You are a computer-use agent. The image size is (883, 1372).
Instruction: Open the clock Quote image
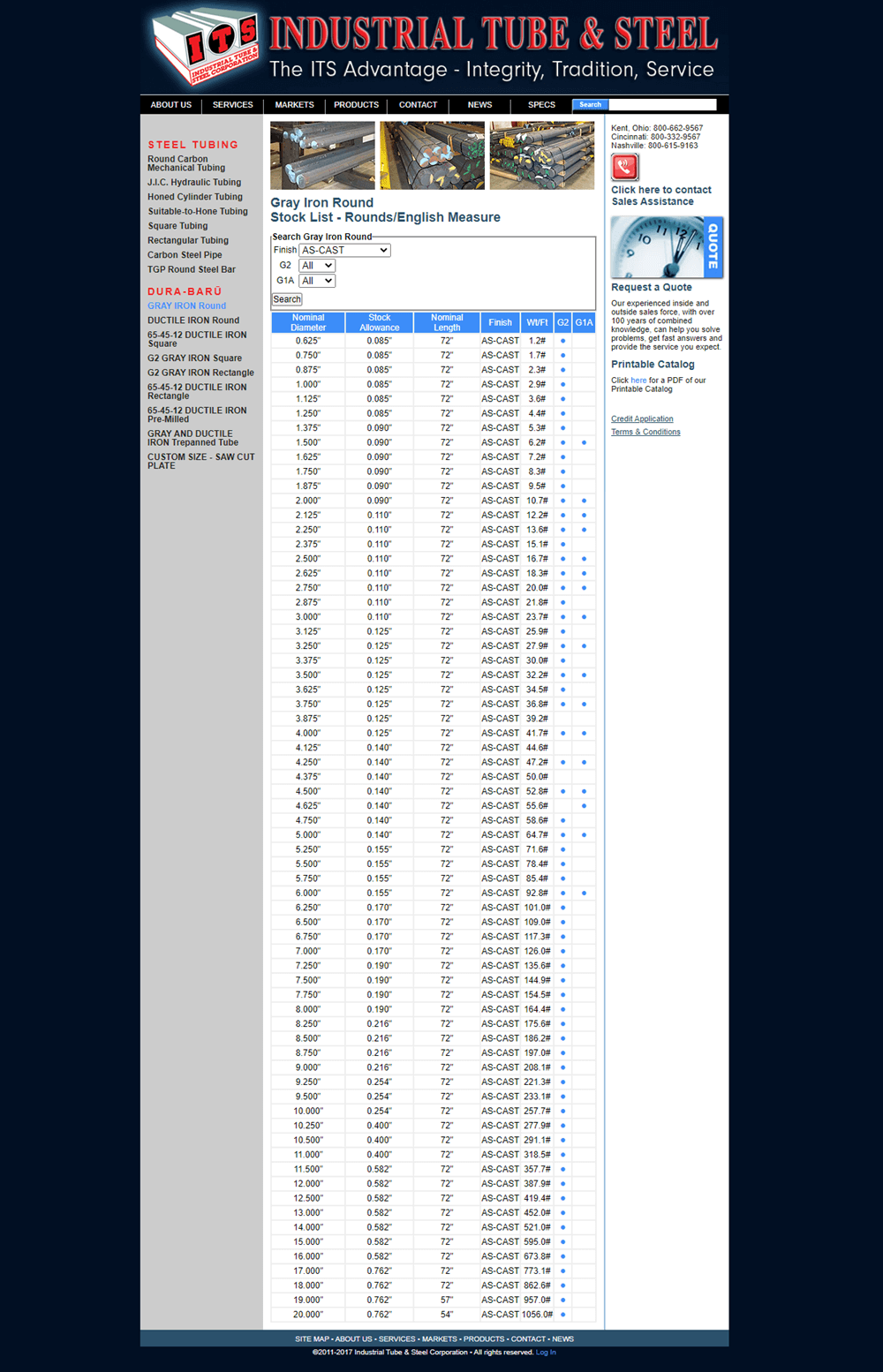[667, 248]
